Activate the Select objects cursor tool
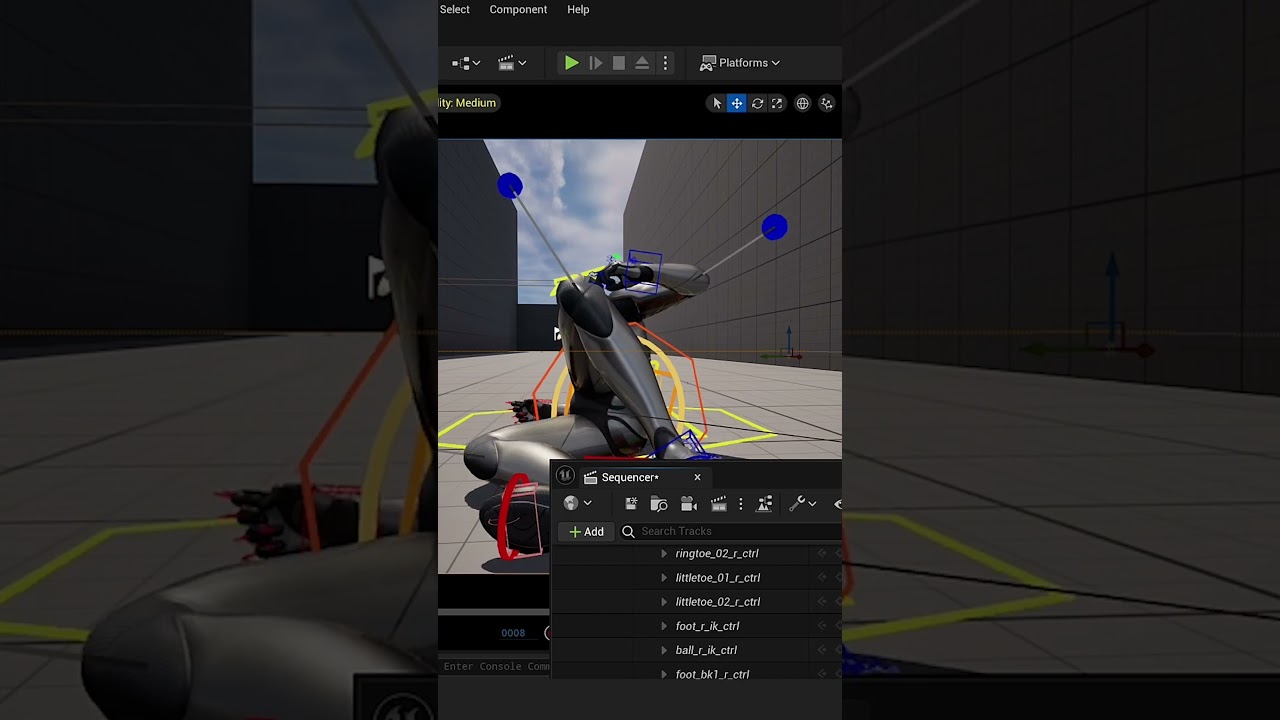Image resolution: width=1280 pixels, height=720 pixels. (716, 103)
